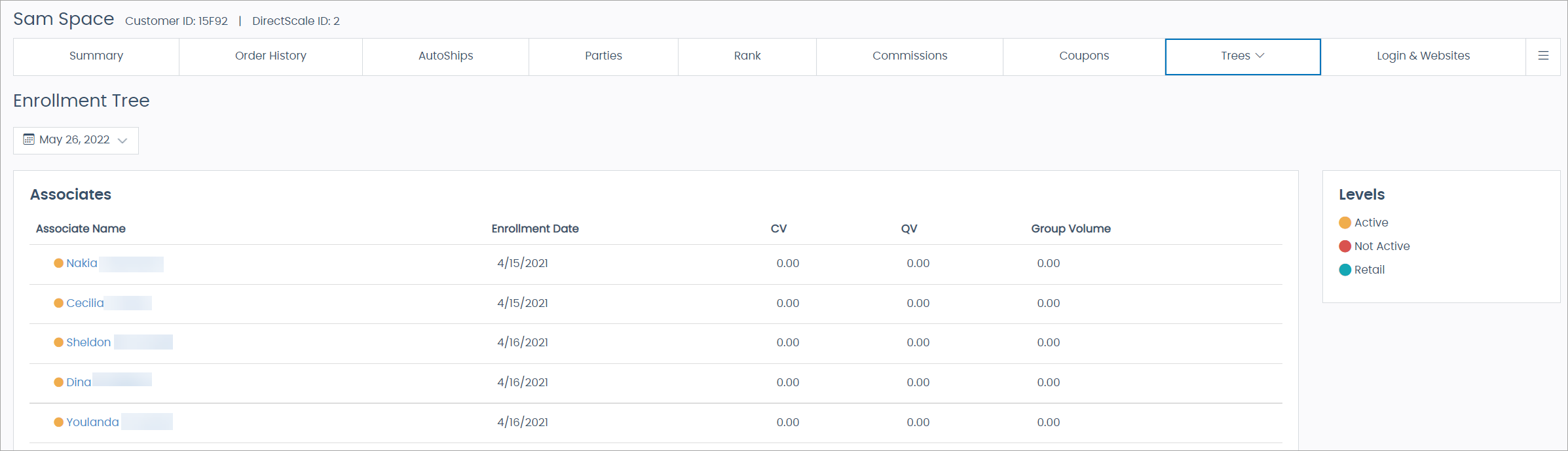
Task: Switch to the Coupons tab
Action: click(x=1084, y=56)
